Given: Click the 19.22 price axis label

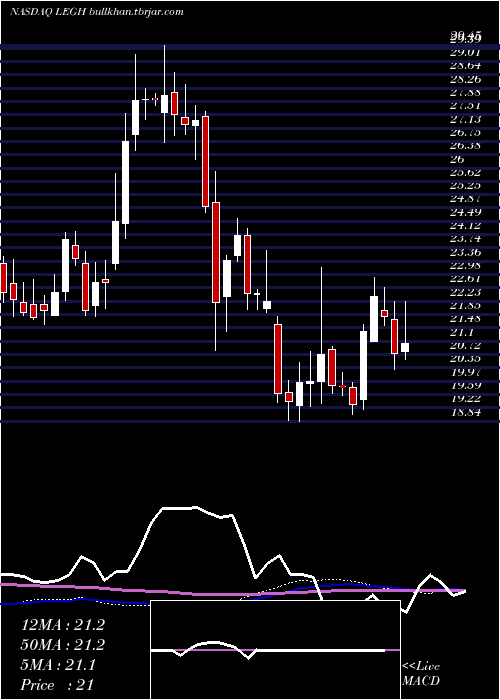Looking at the screenshot, I should (x=466, y=399).
